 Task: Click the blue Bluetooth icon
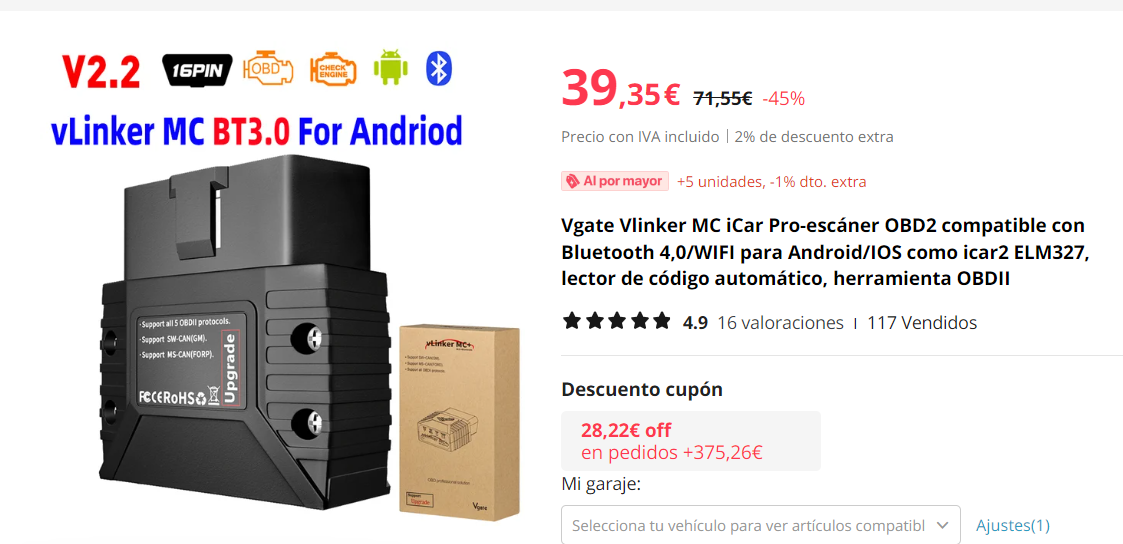[439, 68]
